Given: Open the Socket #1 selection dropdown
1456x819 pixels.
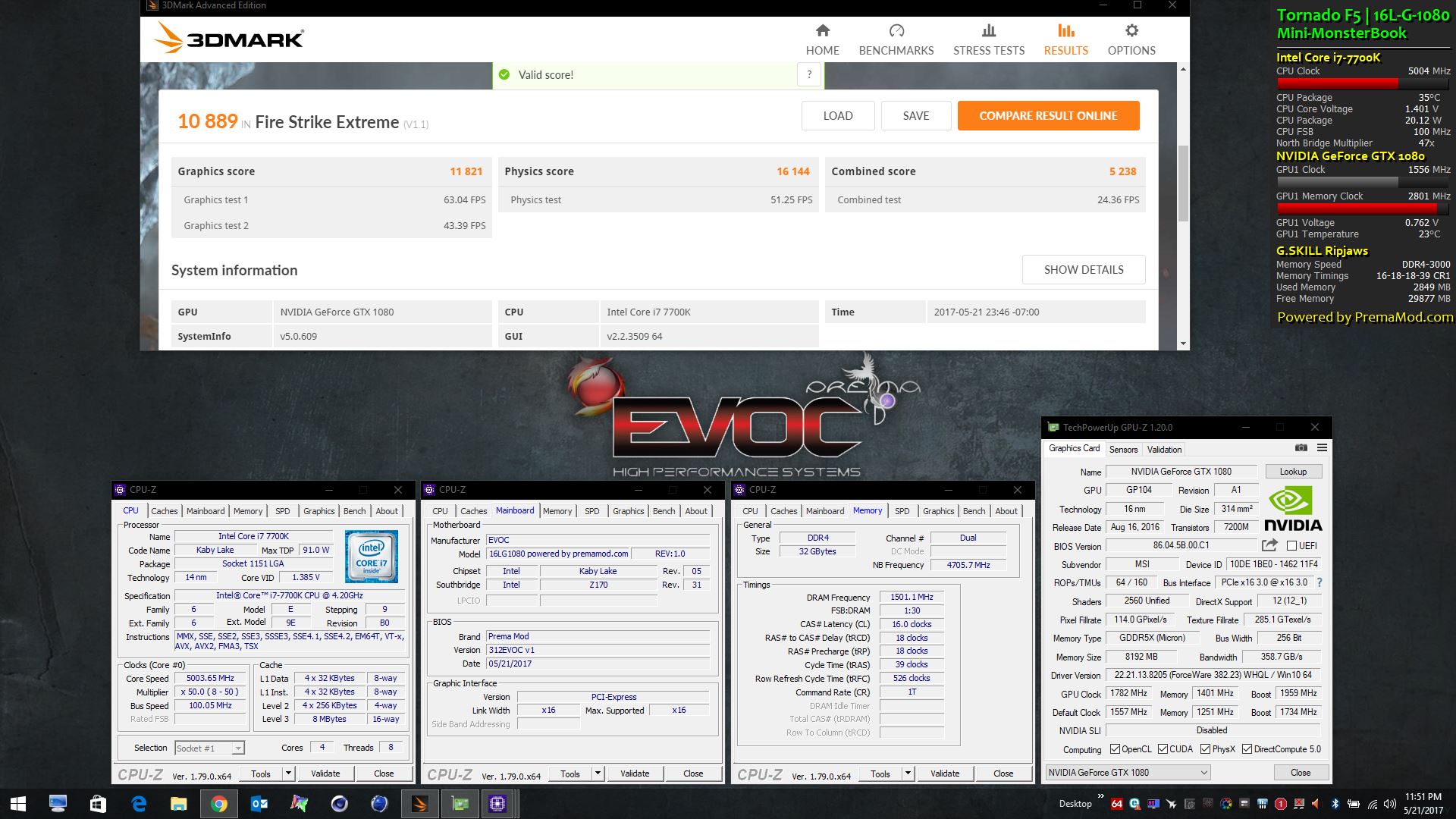Looking at the screenshot, I should click(238, 748).
